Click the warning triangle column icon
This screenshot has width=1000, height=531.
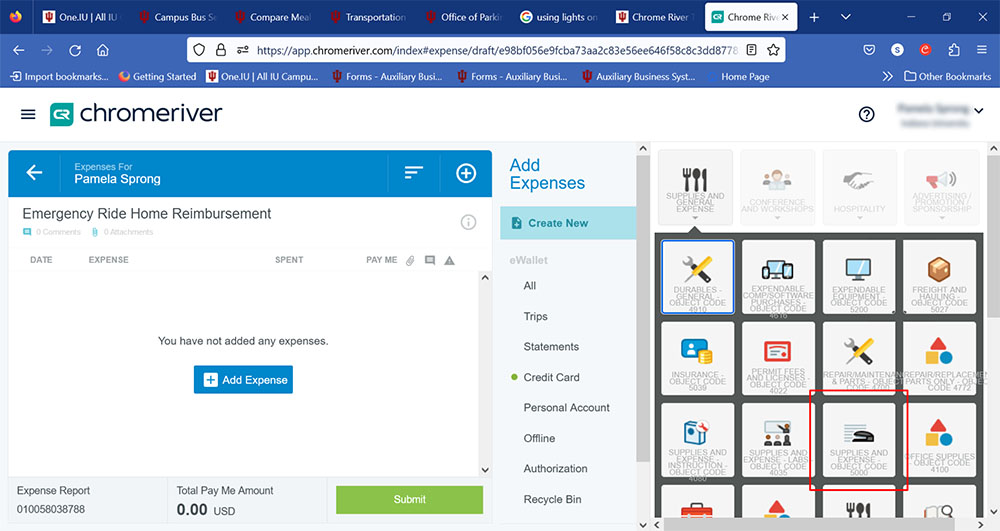point(450,260)
